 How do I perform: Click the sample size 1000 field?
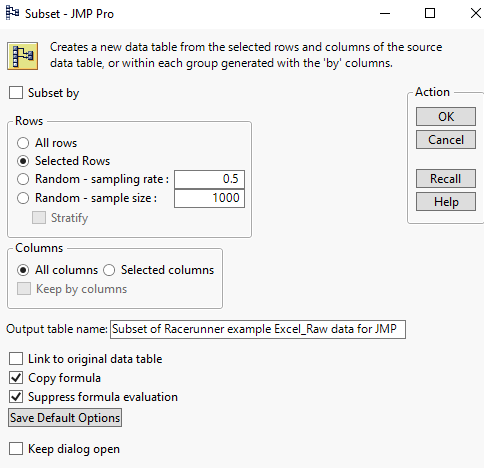pos(209,198)
